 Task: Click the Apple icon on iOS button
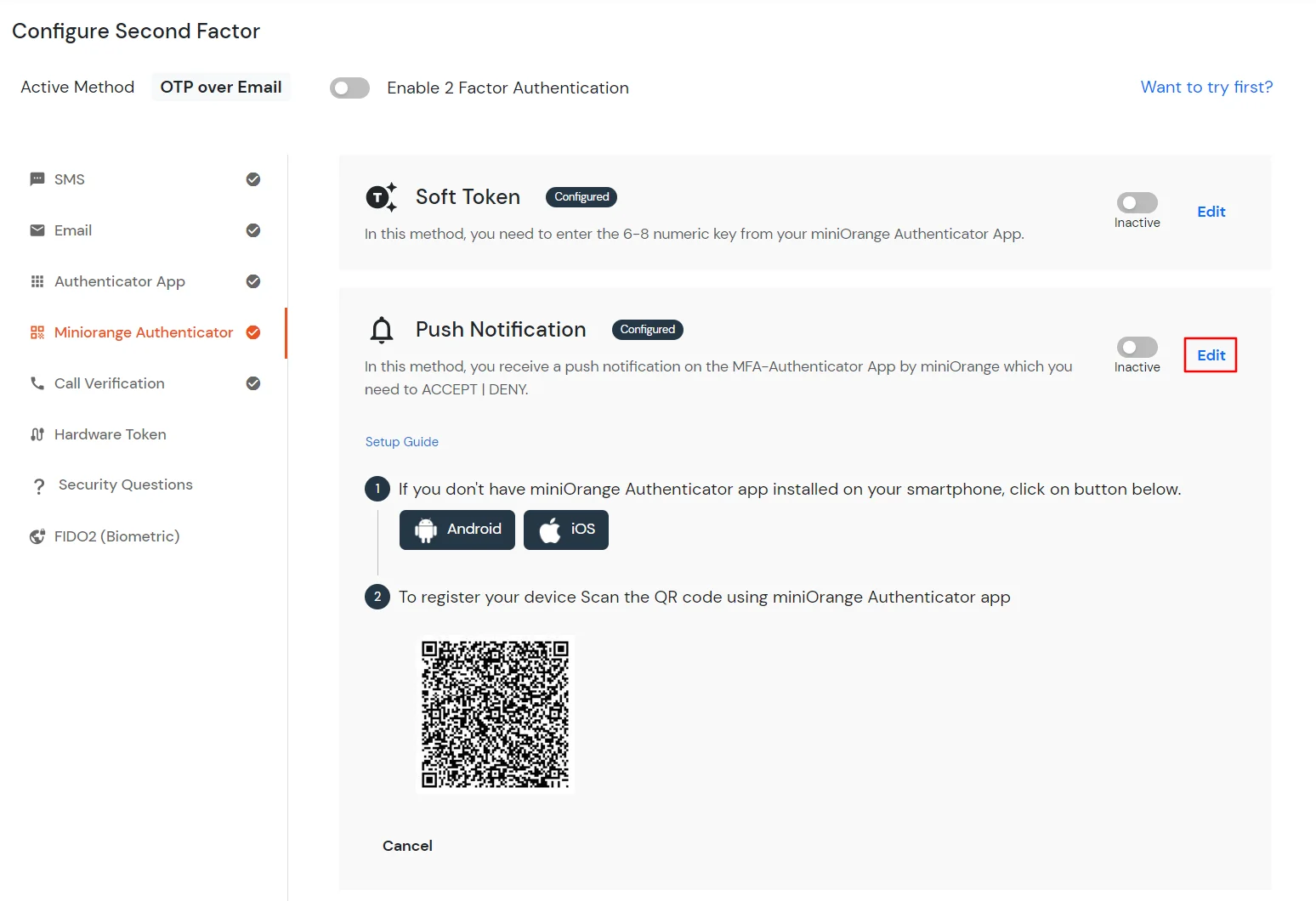point(548,529)
